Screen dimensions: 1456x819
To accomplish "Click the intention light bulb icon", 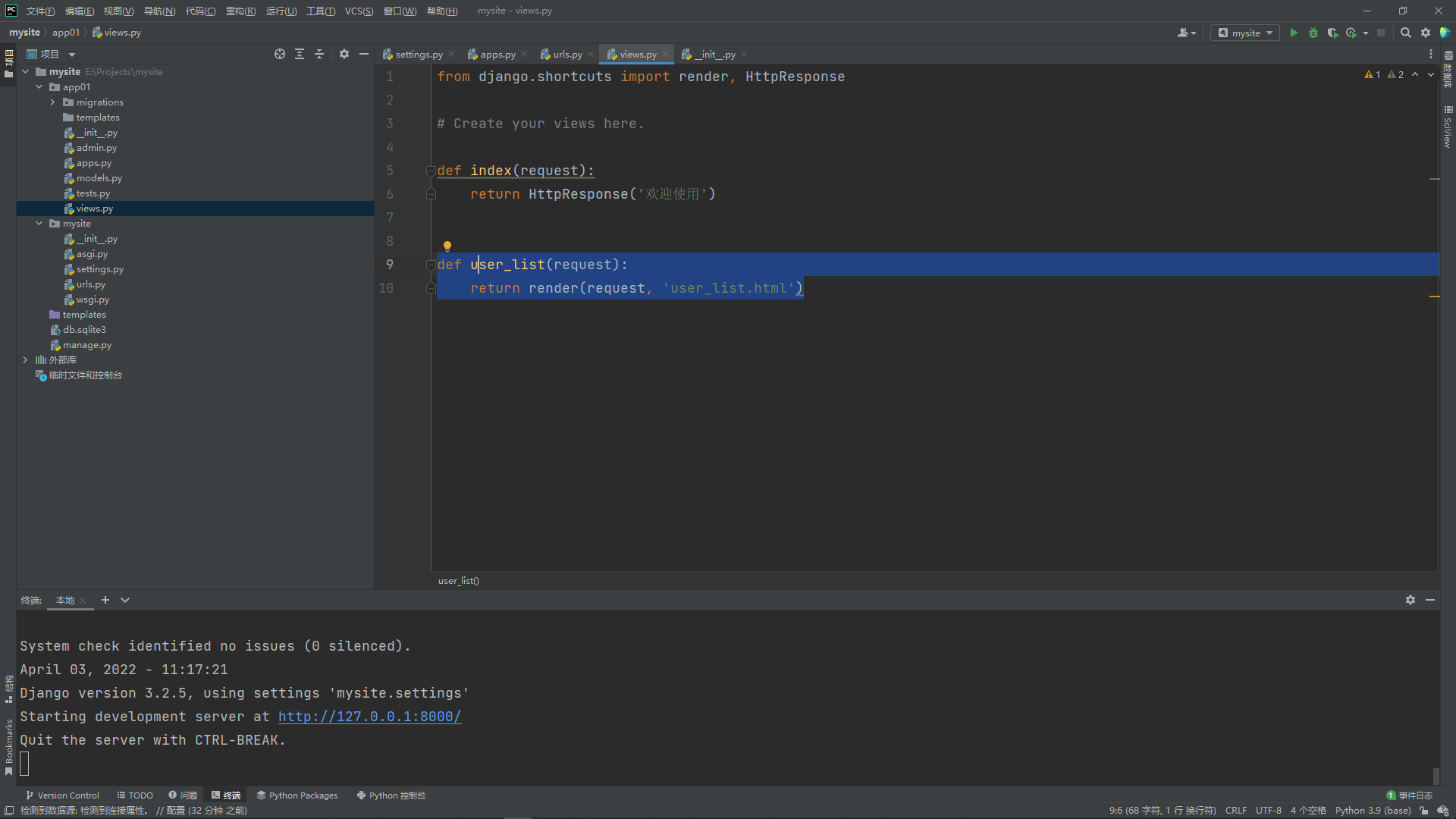I will (447, 246).
